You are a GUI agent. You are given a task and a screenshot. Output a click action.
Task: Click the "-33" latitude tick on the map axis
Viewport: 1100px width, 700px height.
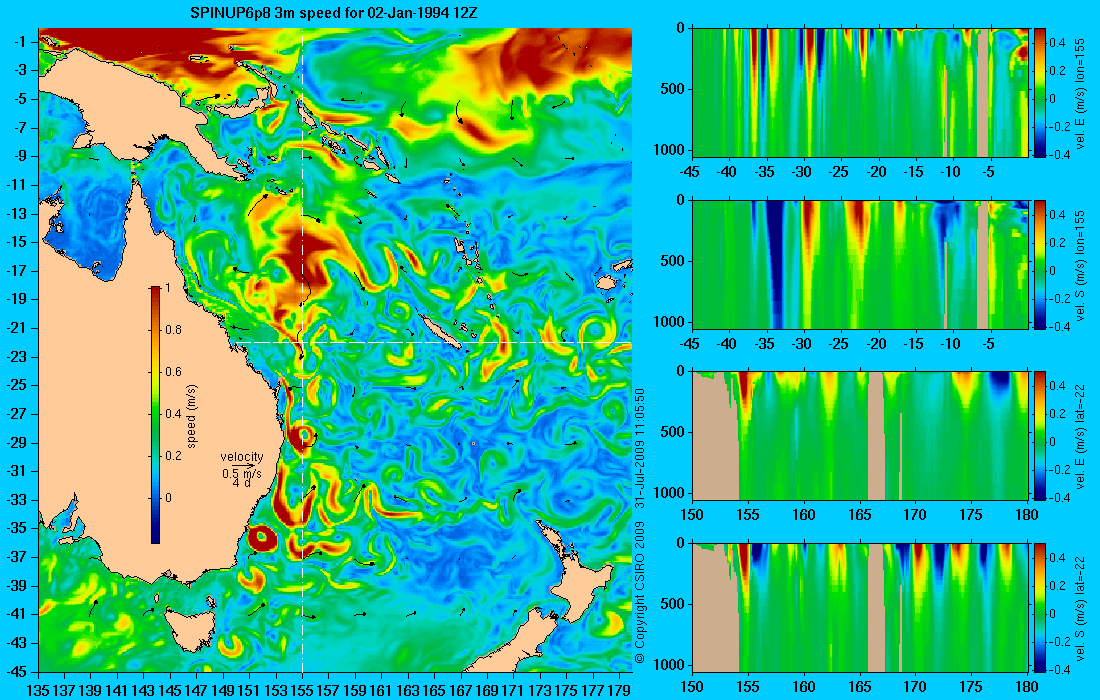[x=17, y=499]
